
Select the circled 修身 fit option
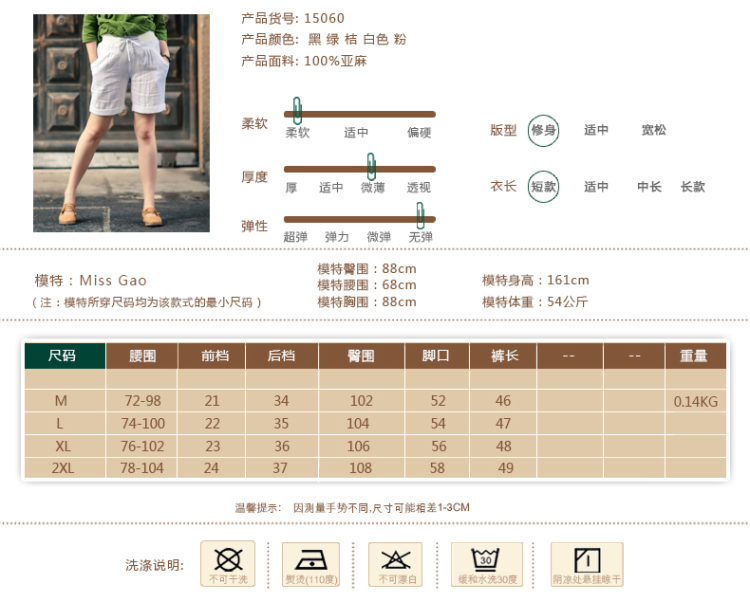click(x=543, y=130)
